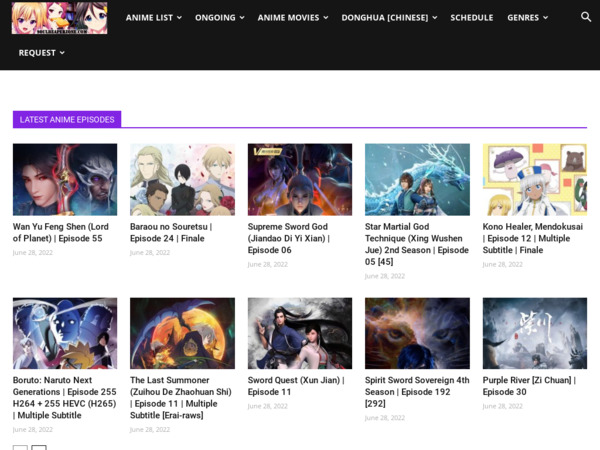Screen dimensions: 600x450
Task: Expand the Request dropdown arrow
Action: tap(62, 53)
